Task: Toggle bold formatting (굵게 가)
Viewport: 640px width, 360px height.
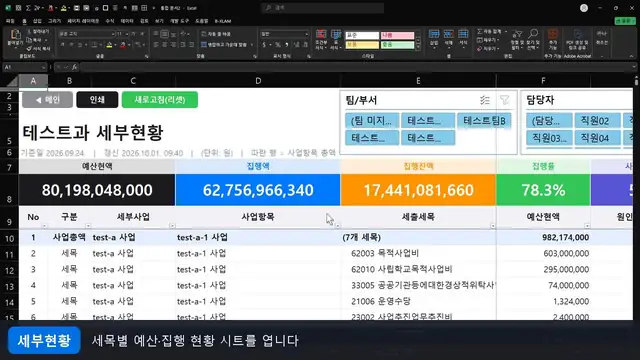Action: (62, 44)
